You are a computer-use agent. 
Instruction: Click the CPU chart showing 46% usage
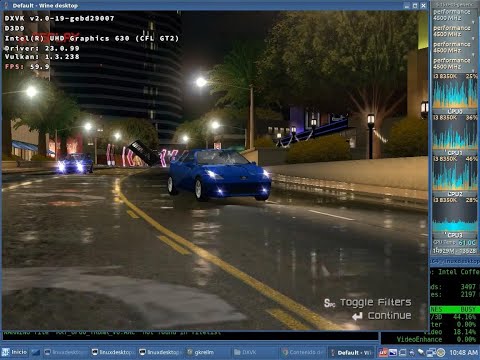[455, 174]
